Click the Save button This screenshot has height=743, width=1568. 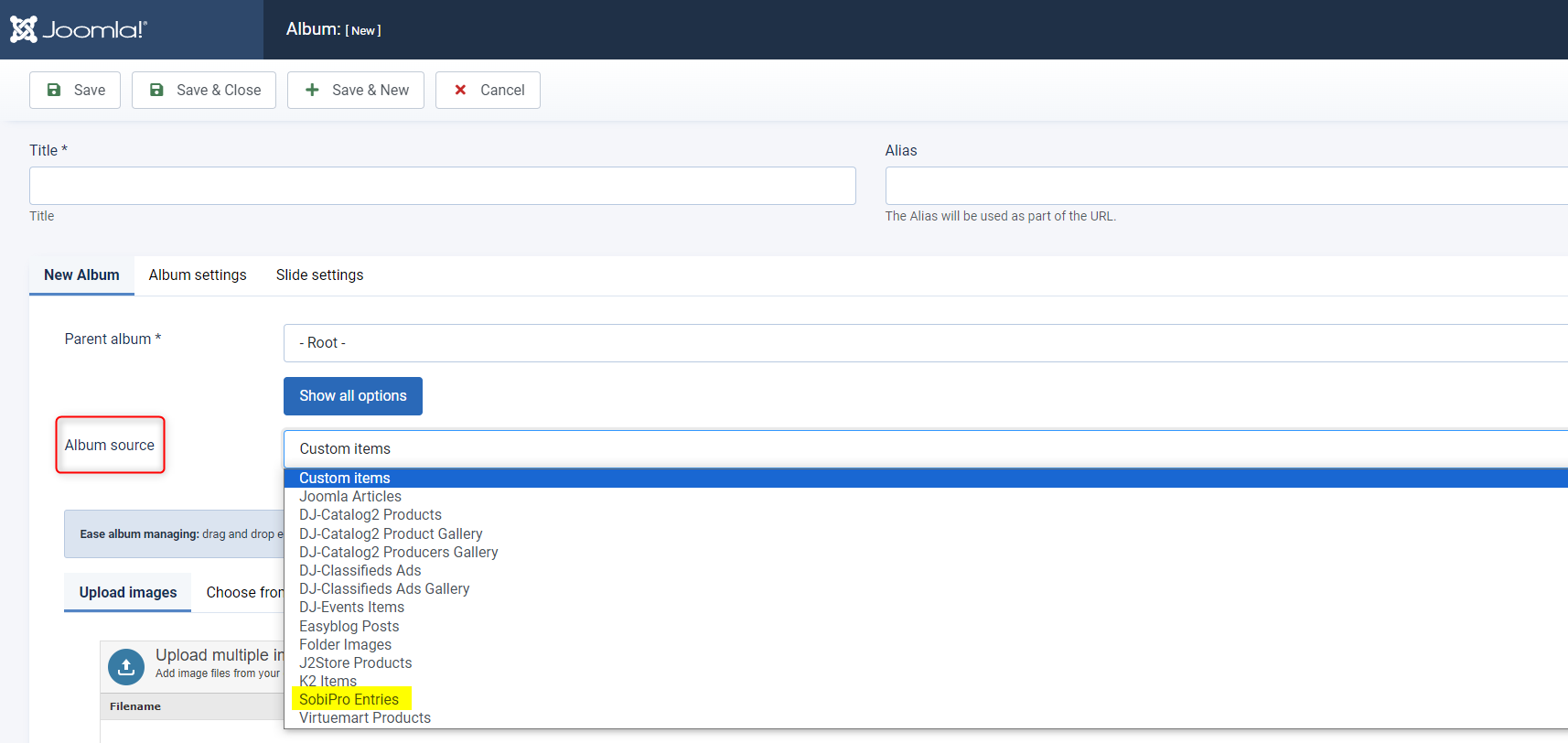pyautogui.click(x=75, y=90)
